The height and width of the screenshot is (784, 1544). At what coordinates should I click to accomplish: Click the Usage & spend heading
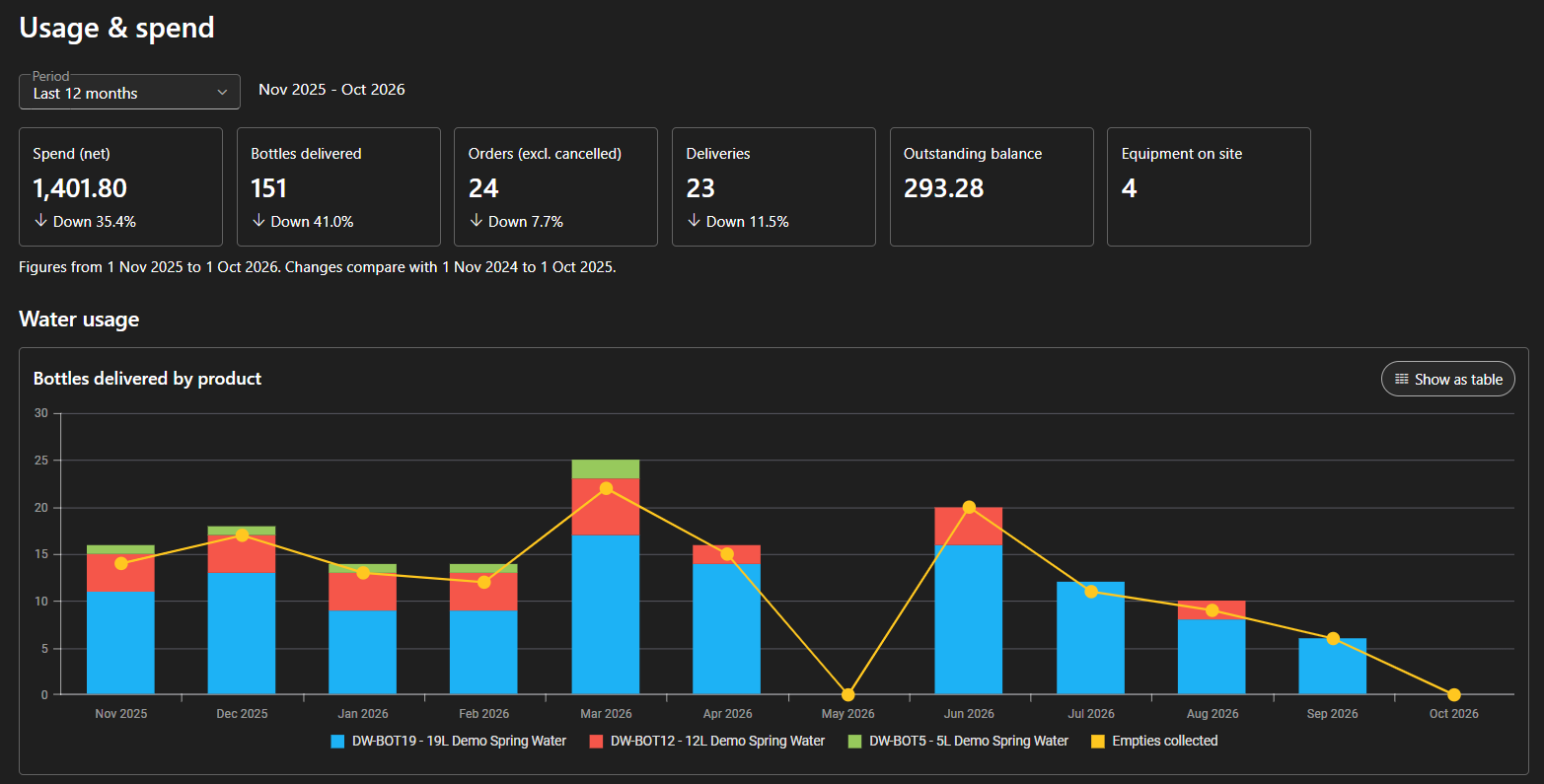[x=117, y=28]
